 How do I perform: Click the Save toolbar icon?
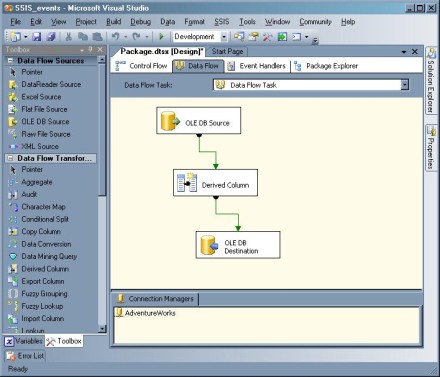point(36,36)
